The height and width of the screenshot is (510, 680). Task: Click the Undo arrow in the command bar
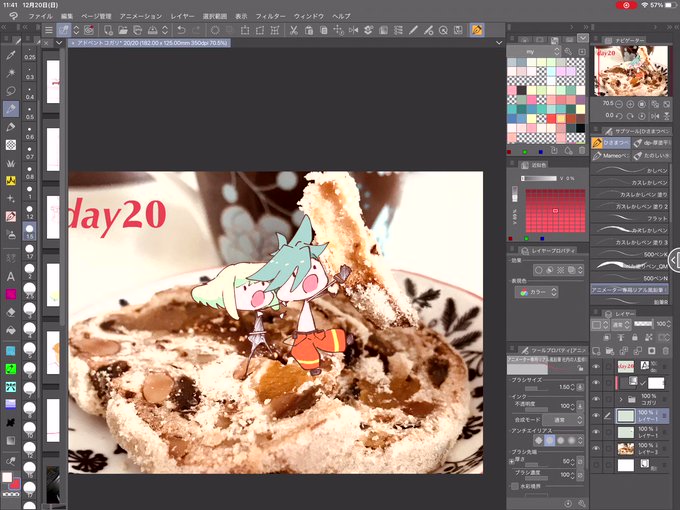[x=181, y=30]
